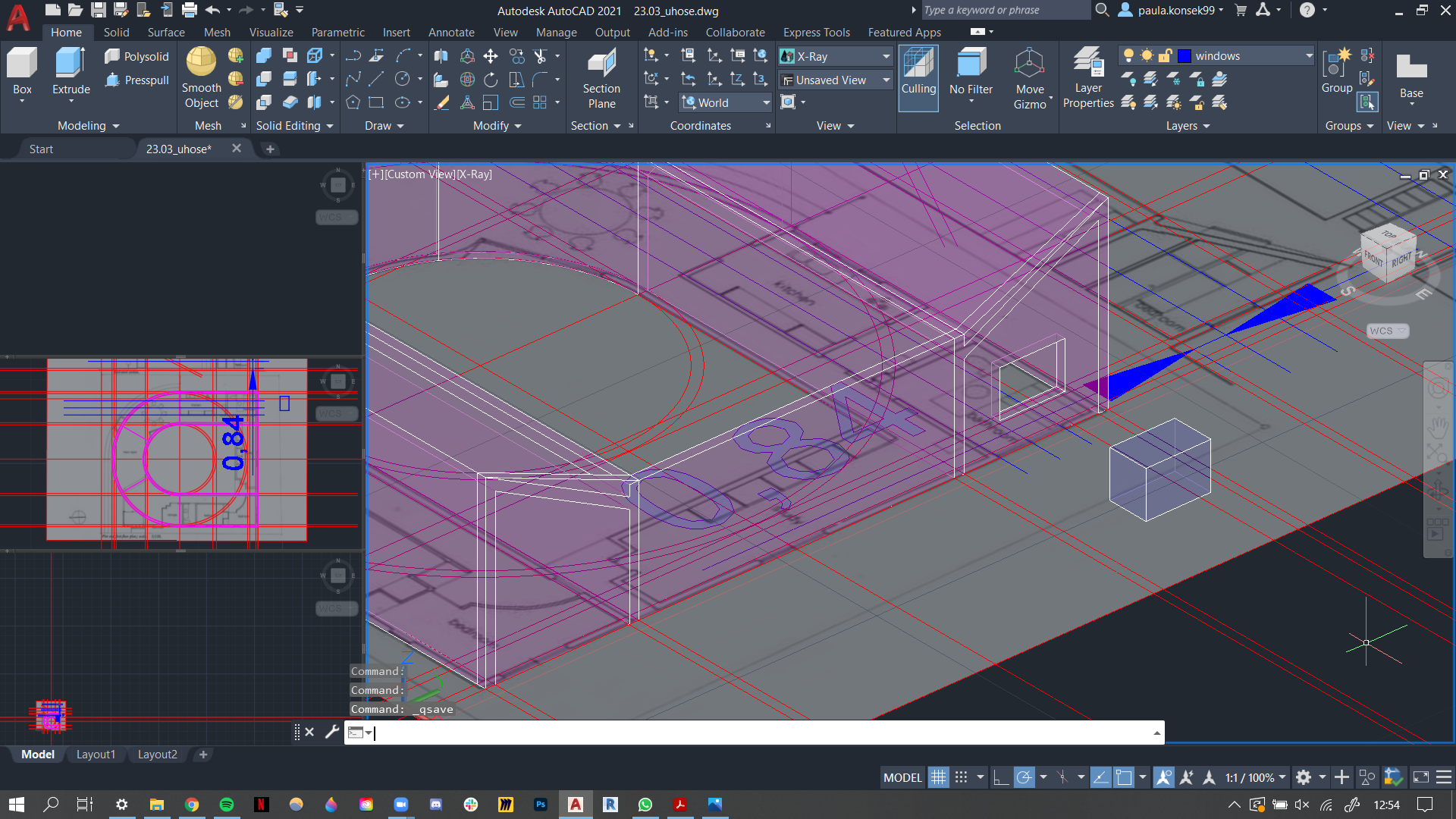Click the Customization hamburger icon in status bar
The image size is (1456, 819).
coord(1444,777)
